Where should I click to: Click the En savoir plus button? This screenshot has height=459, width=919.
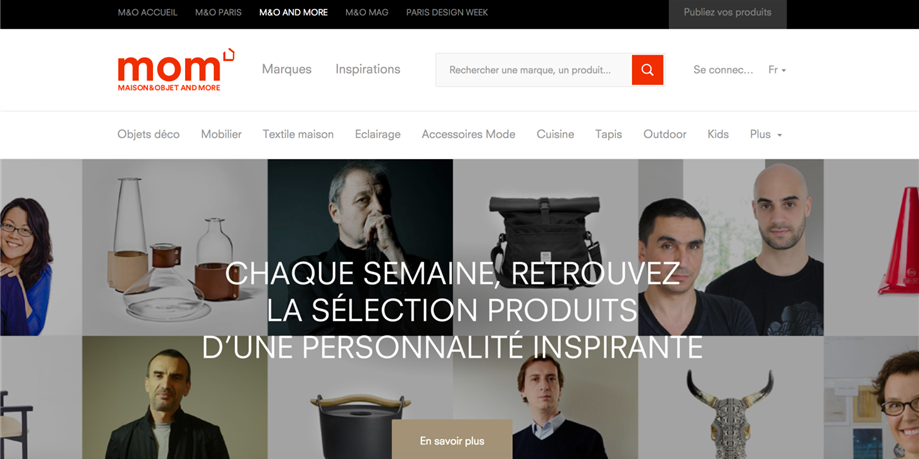click(452, 441)
